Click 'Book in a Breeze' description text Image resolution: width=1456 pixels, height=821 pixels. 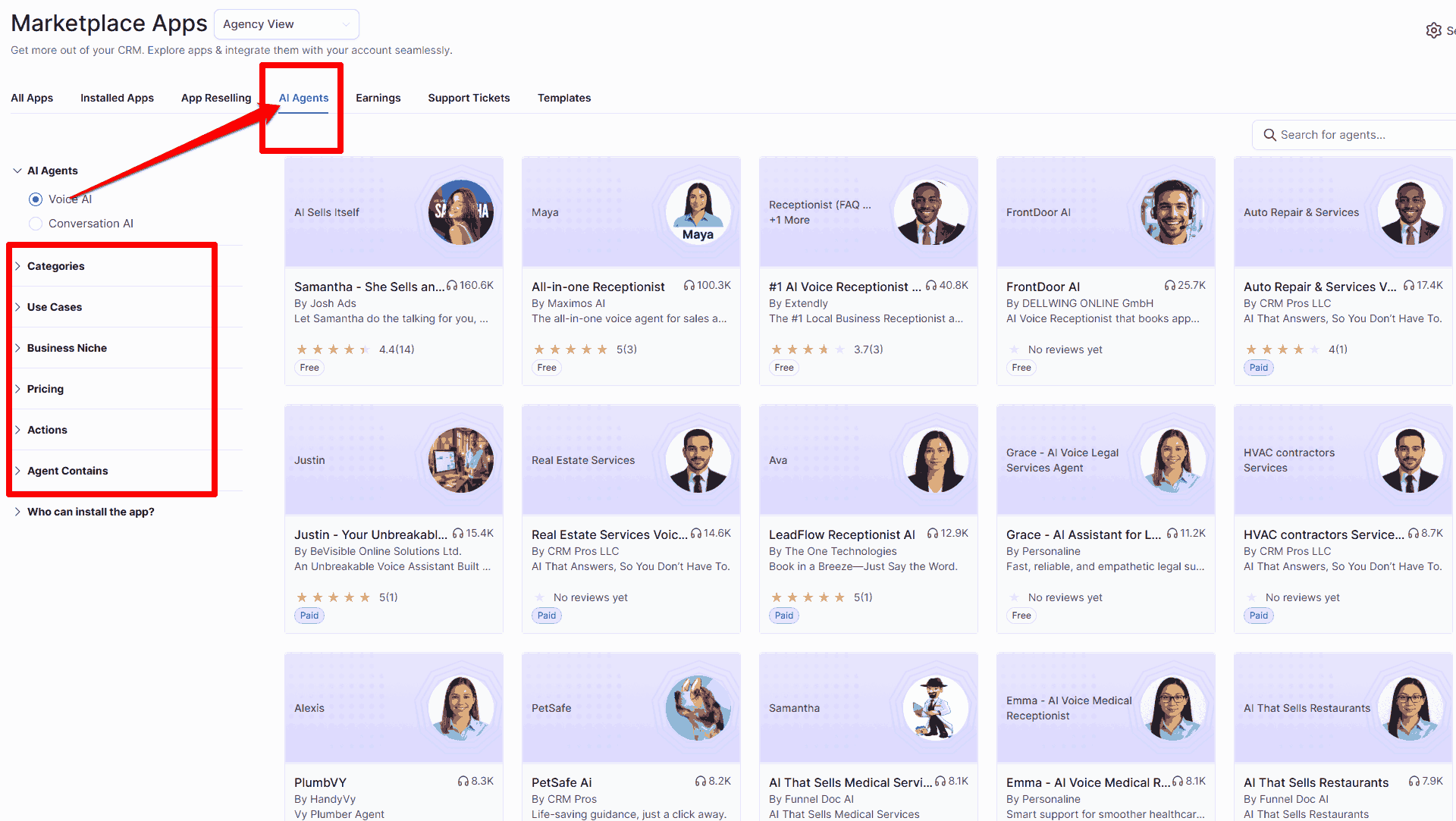pyautogui.click(x=863, y=566)
